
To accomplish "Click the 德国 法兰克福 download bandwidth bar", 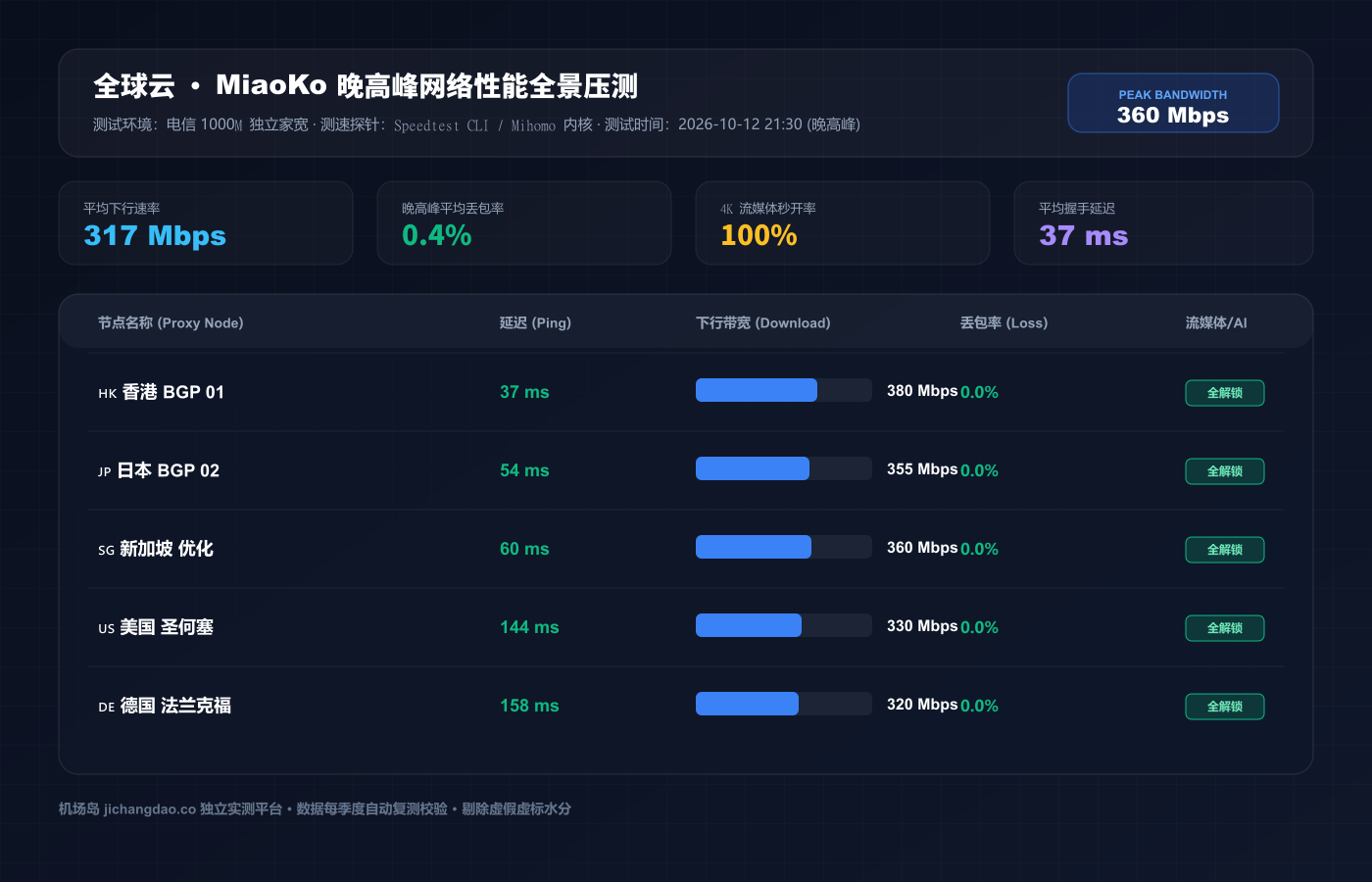I will [x=784, y=704].
